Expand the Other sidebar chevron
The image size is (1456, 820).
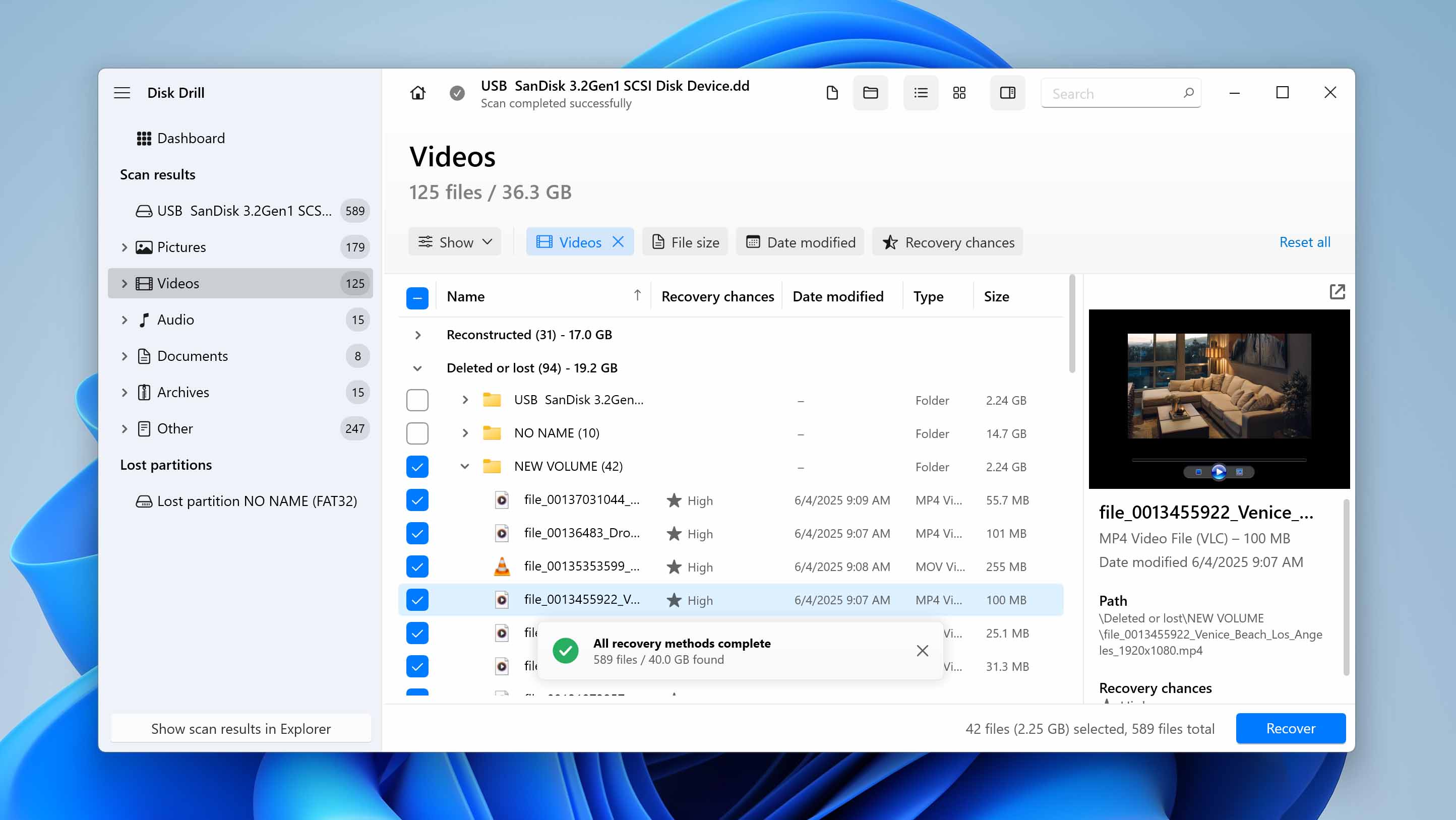click(x=125, y=428)
